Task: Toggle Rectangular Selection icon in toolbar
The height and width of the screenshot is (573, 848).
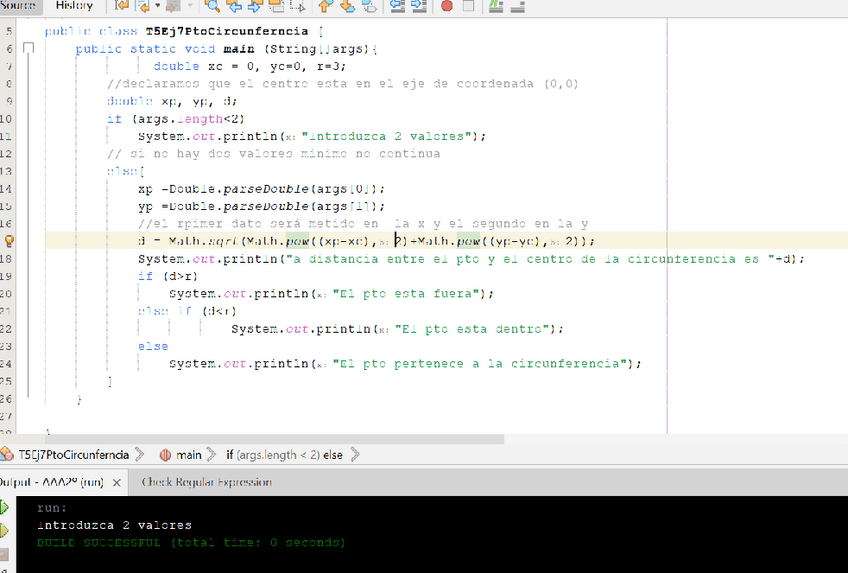Action: pyautogui.click(x=297, y=6)
